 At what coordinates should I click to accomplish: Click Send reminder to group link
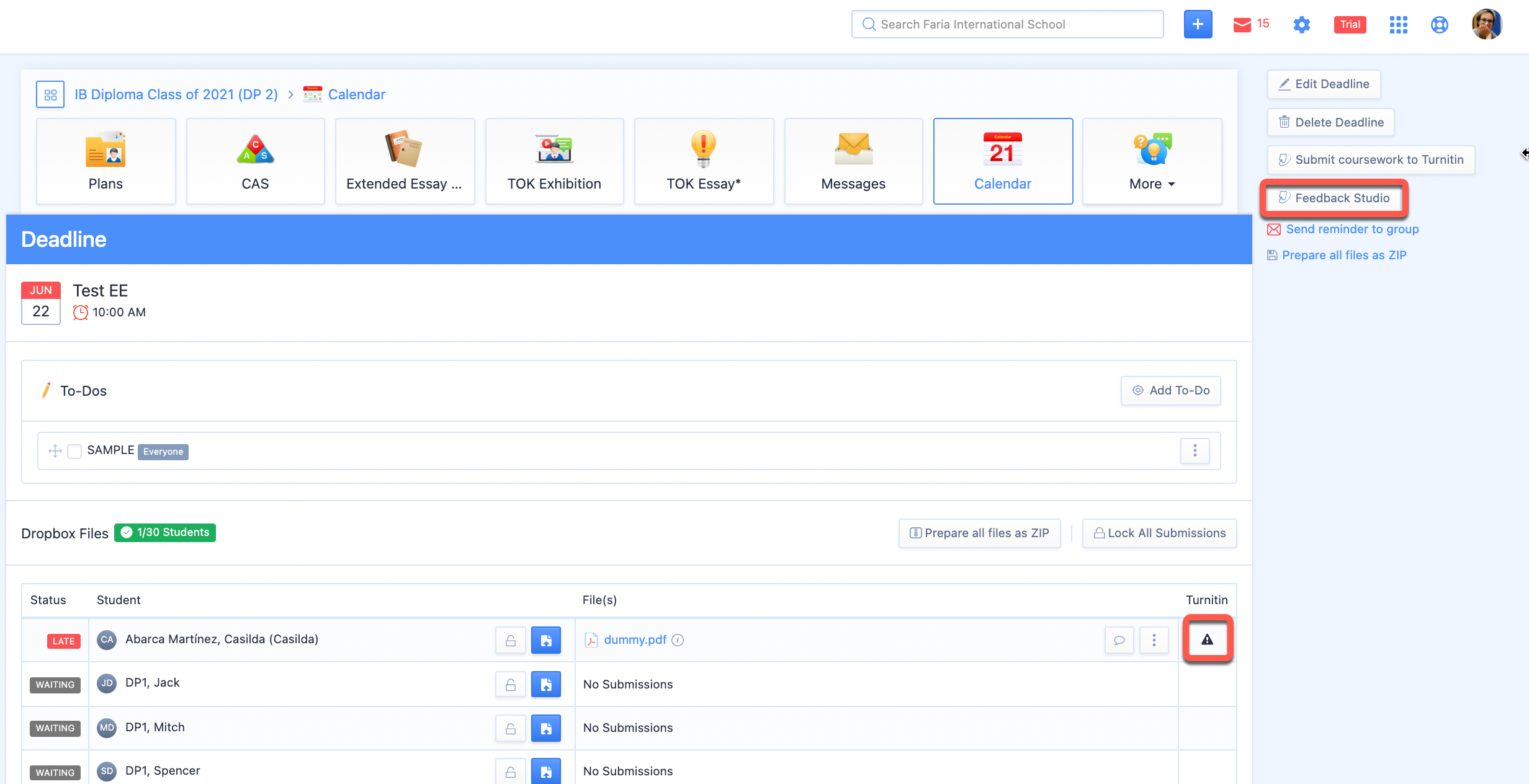[x=1352, y=229]
